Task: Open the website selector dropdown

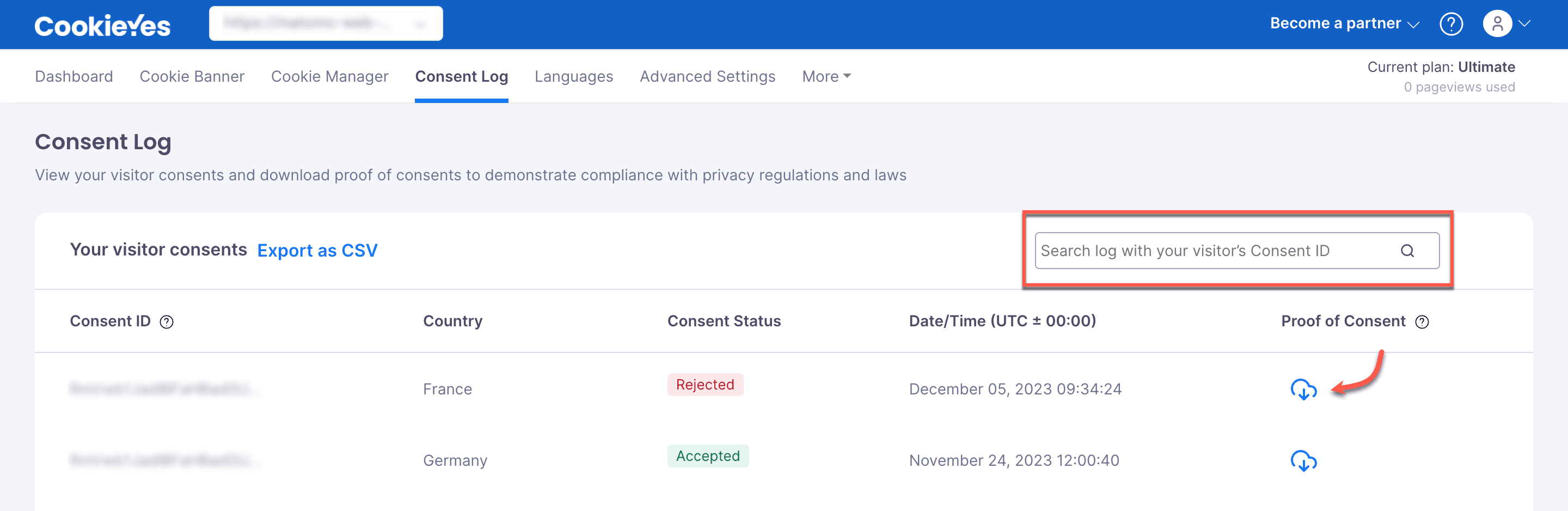Action: click(x=326, y=24)
